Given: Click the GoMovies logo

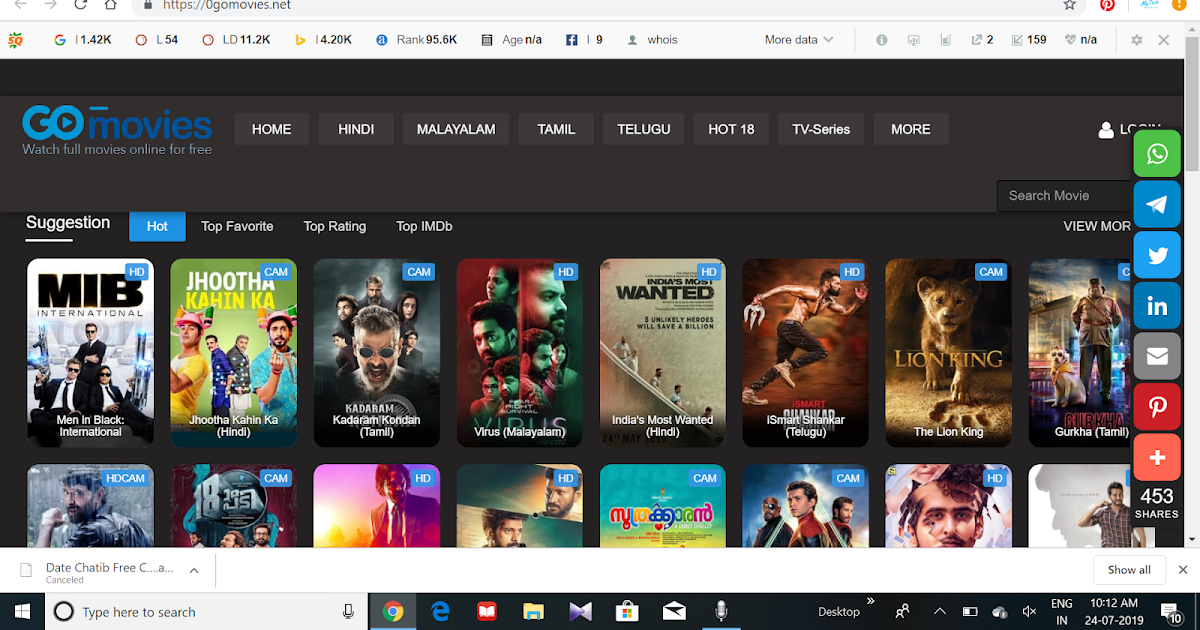Looking at the screenshot, I should [117, 129].
